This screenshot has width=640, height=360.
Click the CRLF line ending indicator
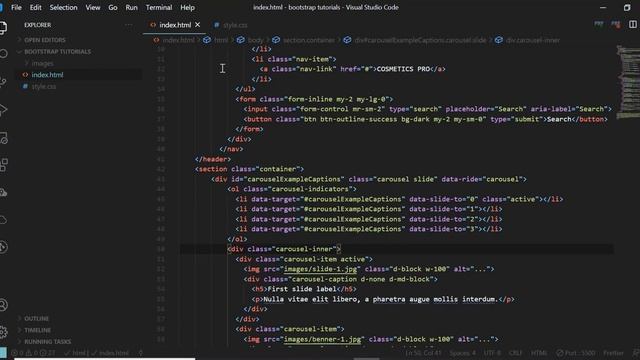coord(516,353)
